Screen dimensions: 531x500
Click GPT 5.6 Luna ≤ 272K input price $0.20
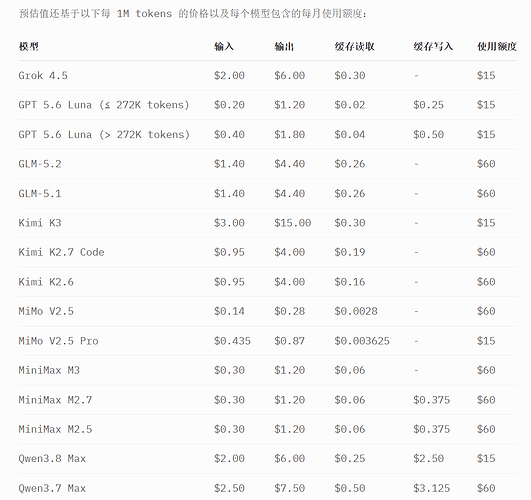click(229, 105)
